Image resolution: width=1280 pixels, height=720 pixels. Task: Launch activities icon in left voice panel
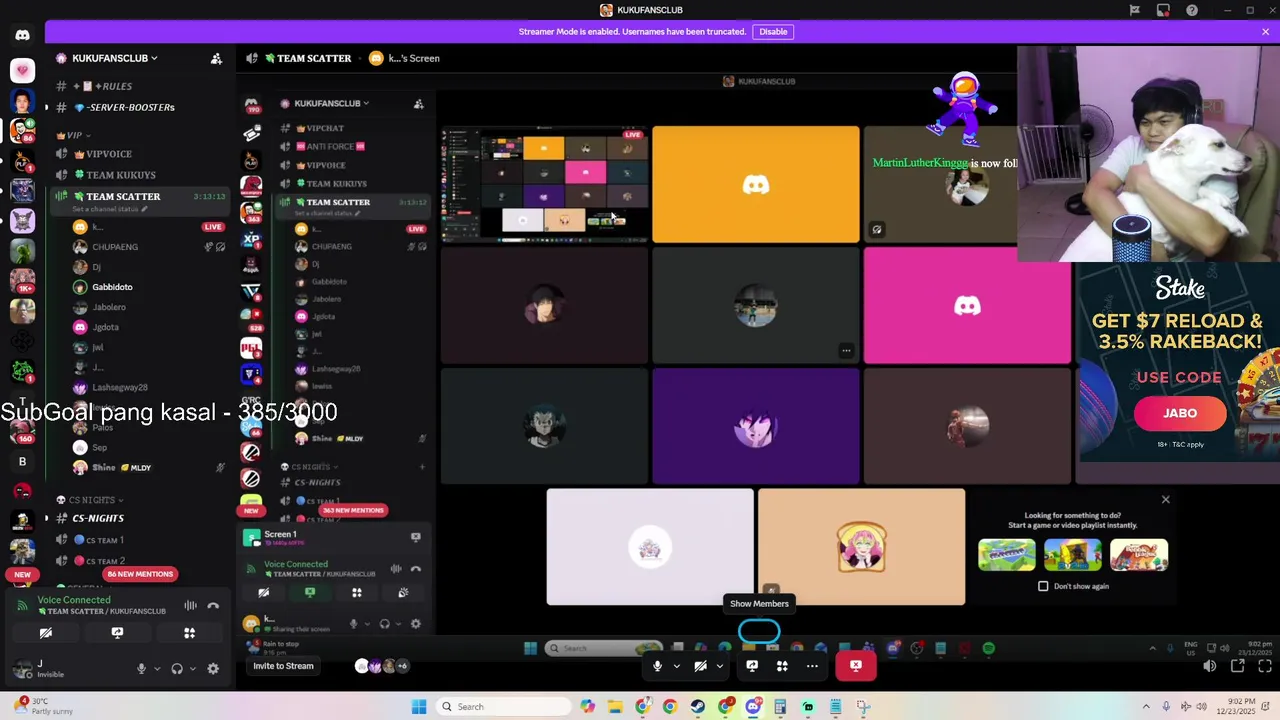[x=189, y=633]
